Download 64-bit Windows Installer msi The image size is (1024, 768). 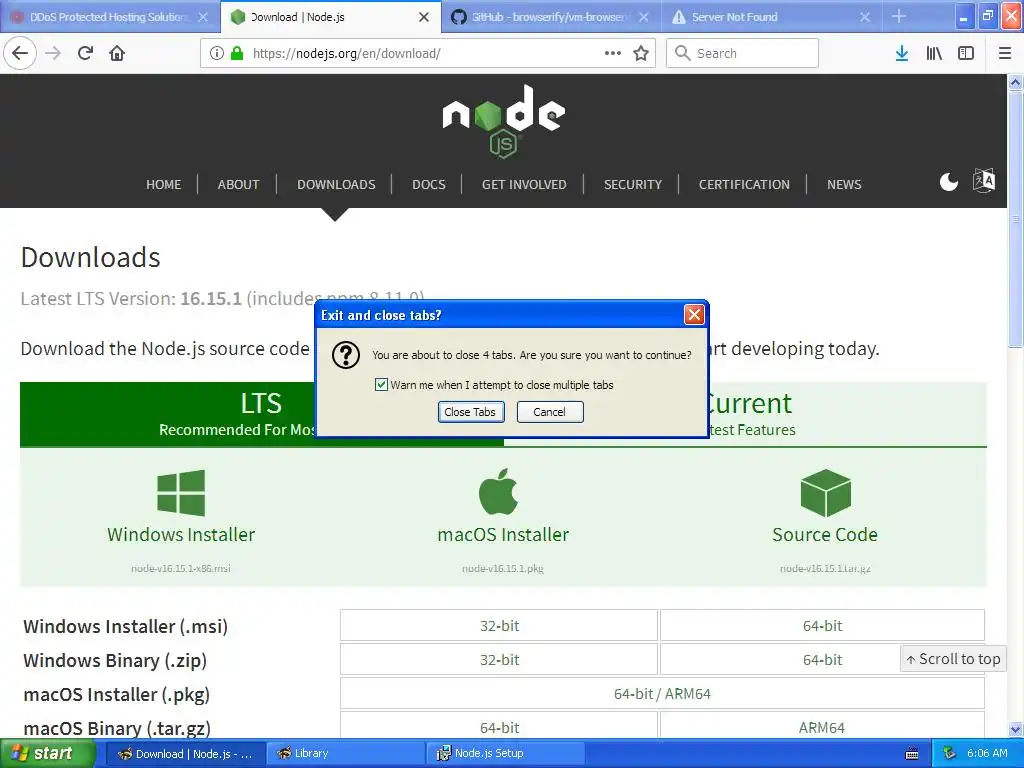[822, 626]
